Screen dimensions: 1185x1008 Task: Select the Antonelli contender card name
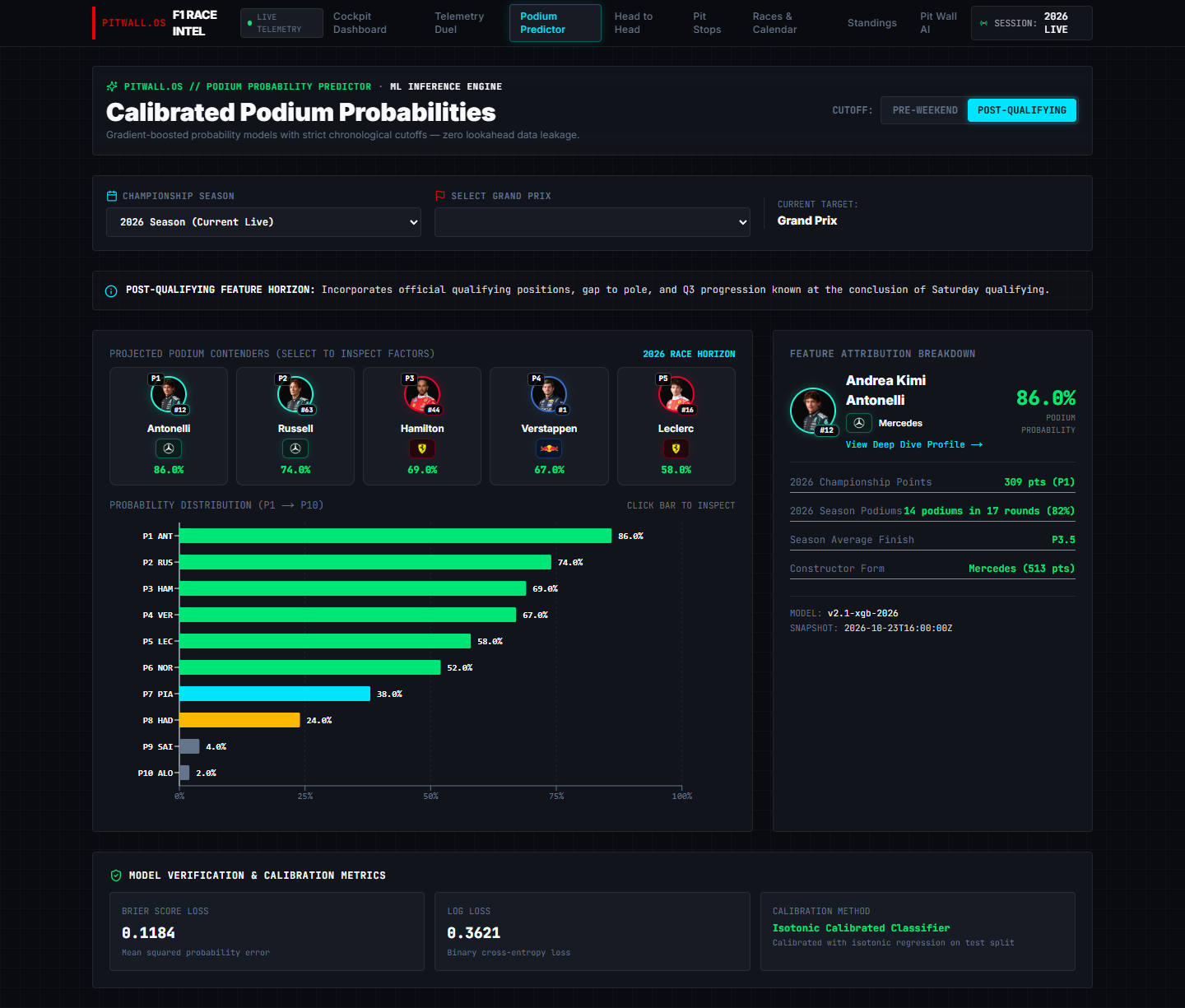169,429
